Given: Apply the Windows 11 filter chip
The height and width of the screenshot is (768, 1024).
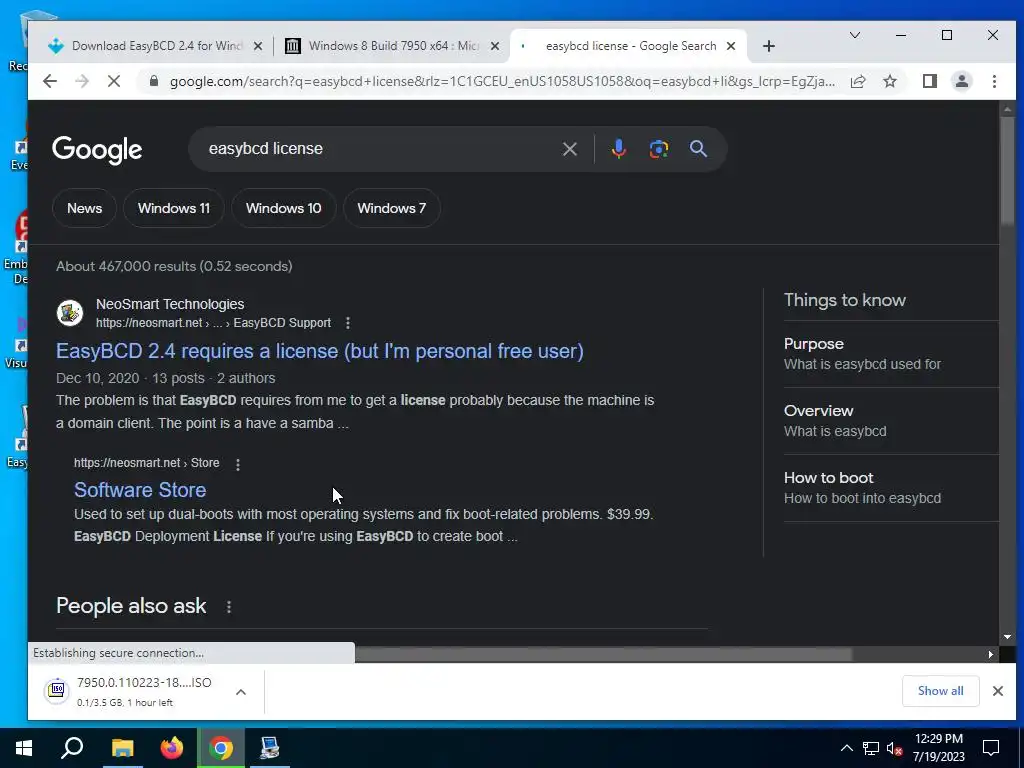Looking at the screenshot, I should point(174,208).
